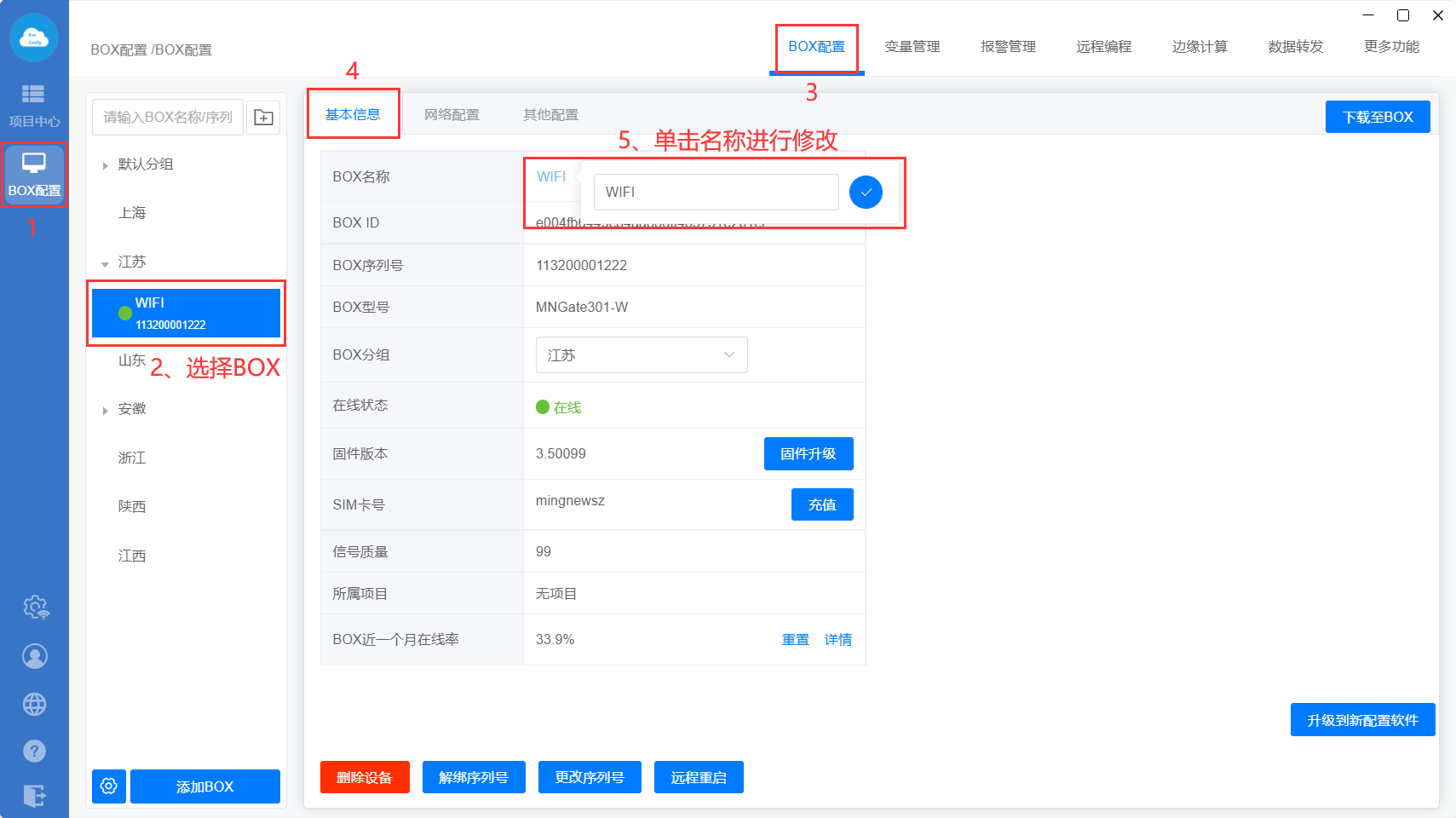The width and height of the screenshot is (1456, 818).
Task: Switch to the 网络配置 tab
Action: [x=452, y=115]
